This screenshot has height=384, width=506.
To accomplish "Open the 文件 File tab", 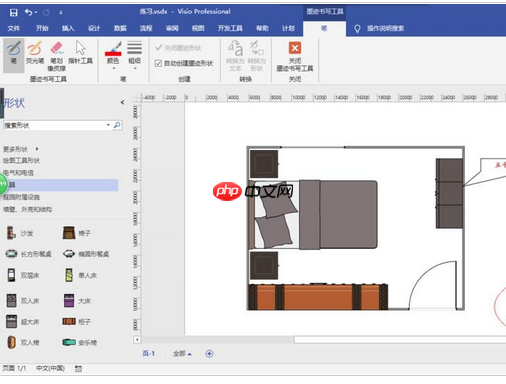I will pos(13,28).
